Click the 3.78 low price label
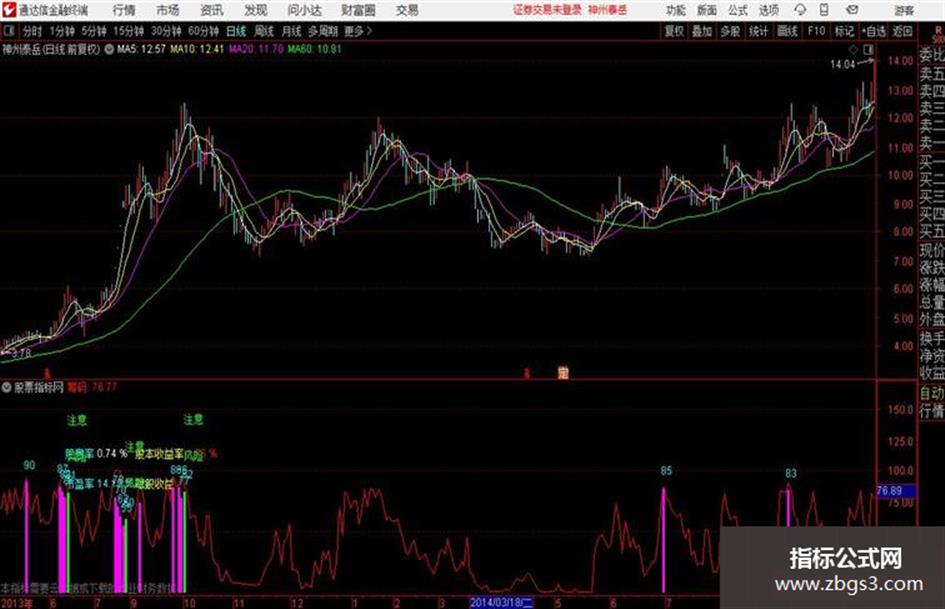Image resolution: width=945 pixels, height=609 pixels. click(x=21, y=353)
